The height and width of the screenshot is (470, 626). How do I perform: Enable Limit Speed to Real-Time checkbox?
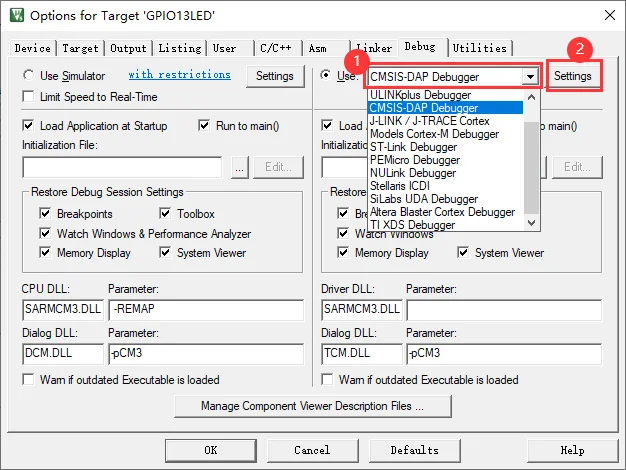pyautogui.click(x=28, y=97)
